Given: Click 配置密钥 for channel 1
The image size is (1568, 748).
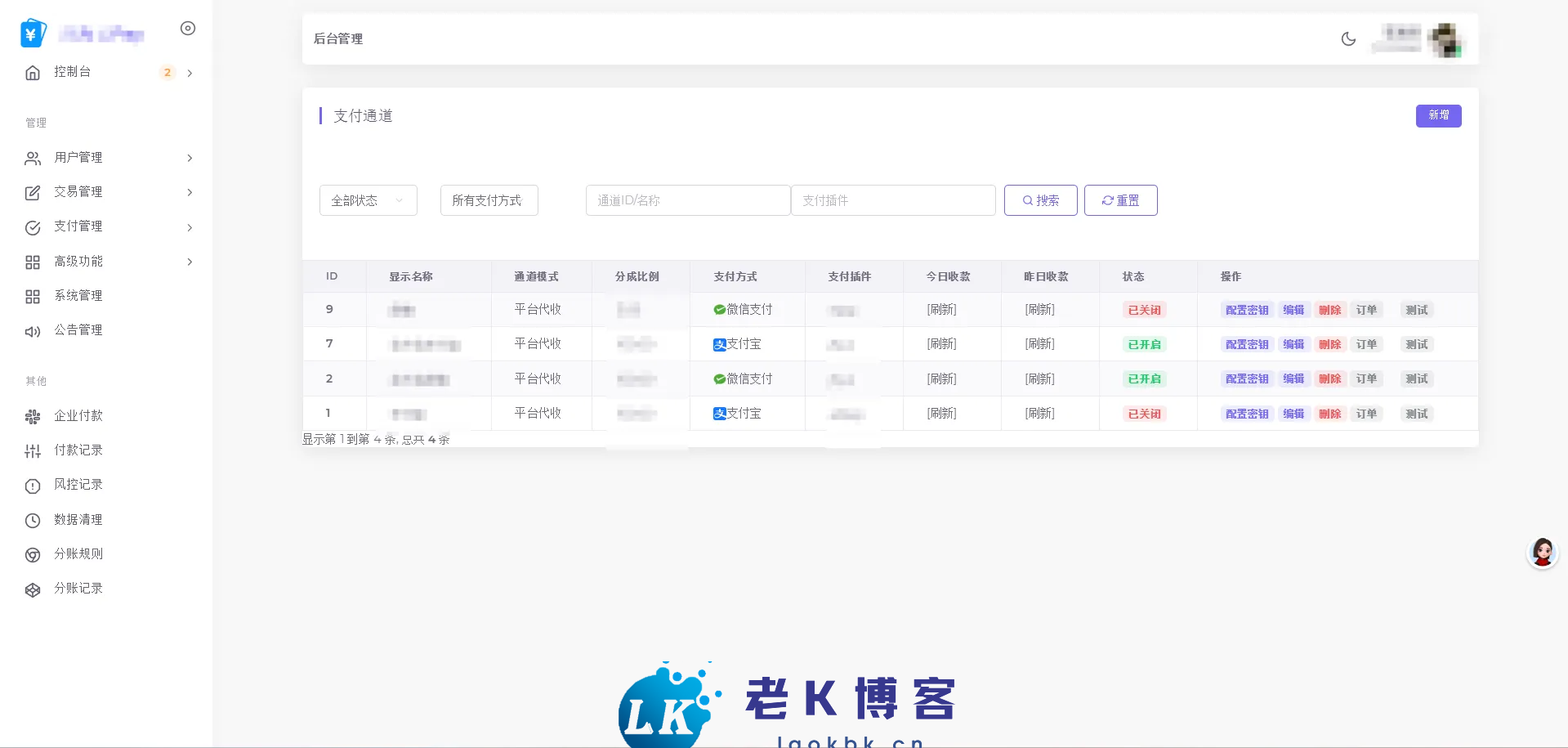Looking at the screenshot, I should (1246, 414).
